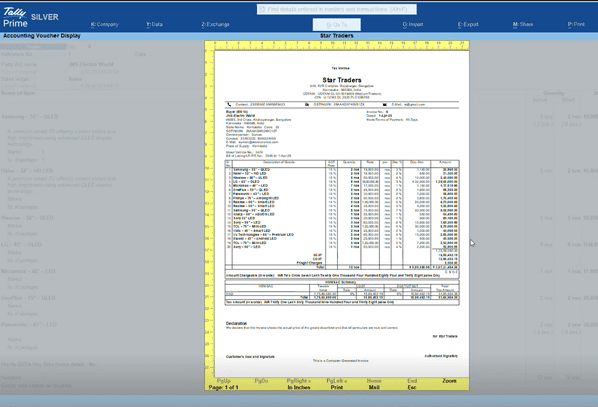Click 'Samsung – 55" – QLED' item in background voucher
The image size is (598, 407).
(30, 116)
